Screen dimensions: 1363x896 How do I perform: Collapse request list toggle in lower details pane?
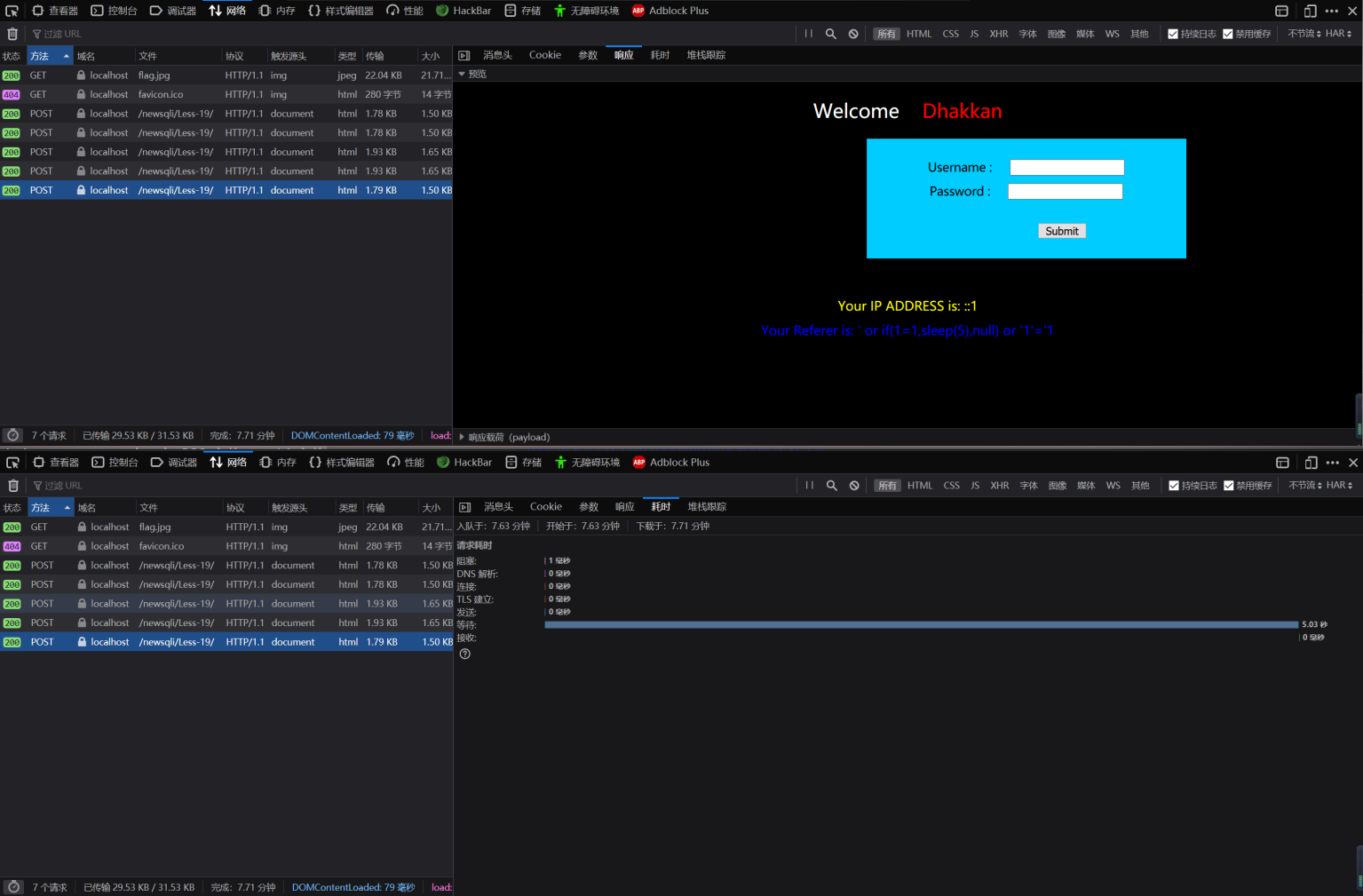464,507
